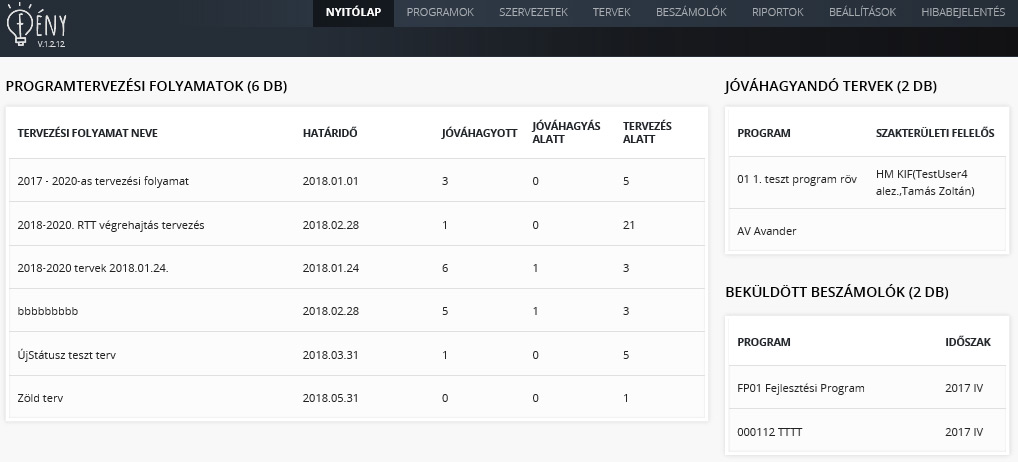Select 2018-2020. RTT végrehajtás tervezés row
The height and width of the screenshot is (462, 1018).
(x=111, y=225)
